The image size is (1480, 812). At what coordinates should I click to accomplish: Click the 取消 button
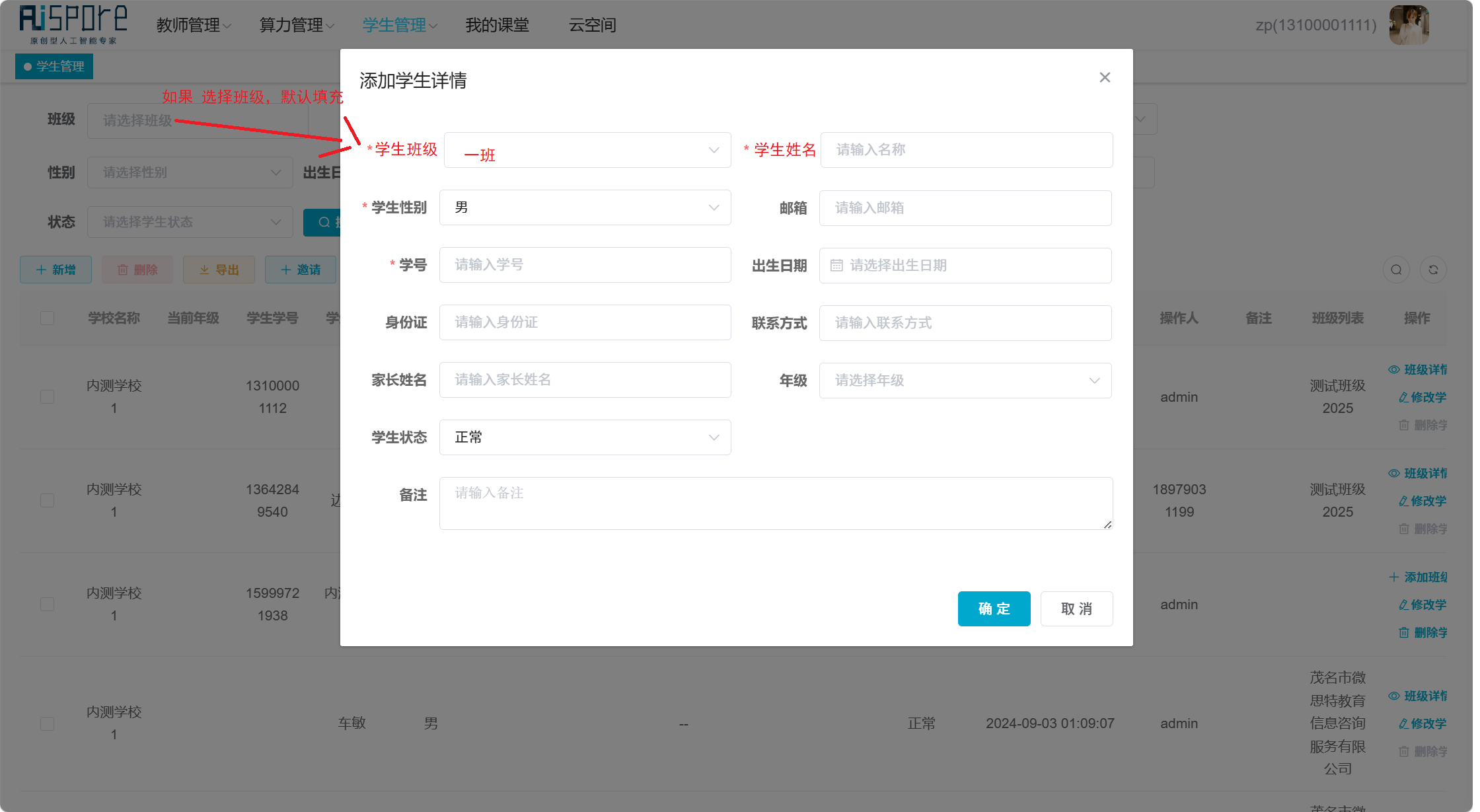1077,609
